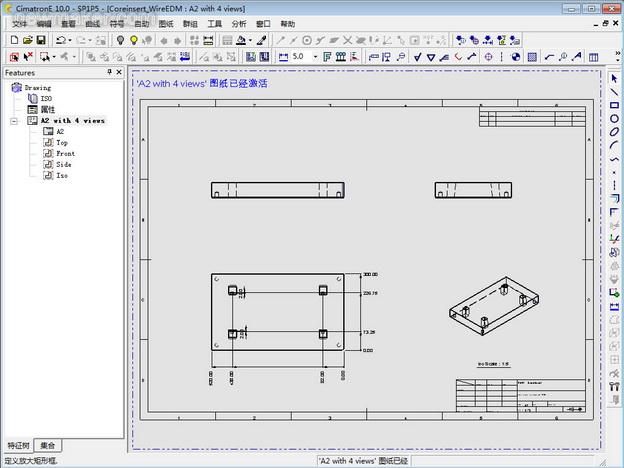Click the red selection-filter icon with cursor
Screen dimensions: 624x468
[14, 57]
